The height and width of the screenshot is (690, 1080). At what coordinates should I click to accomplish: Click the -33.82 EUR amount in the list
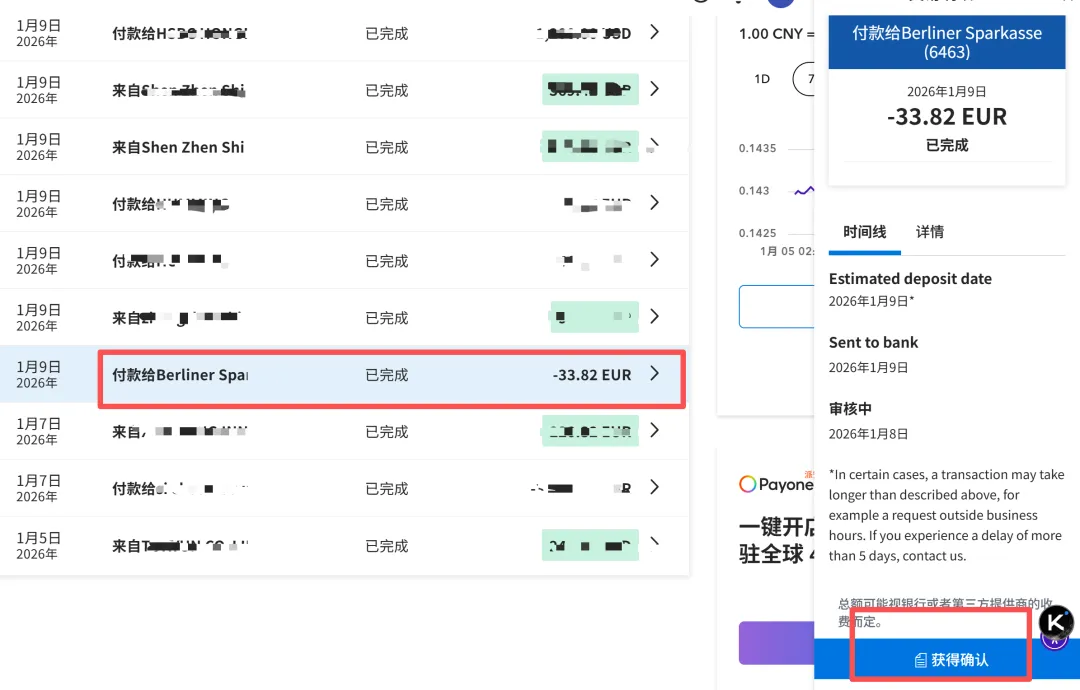pos(592,375)
